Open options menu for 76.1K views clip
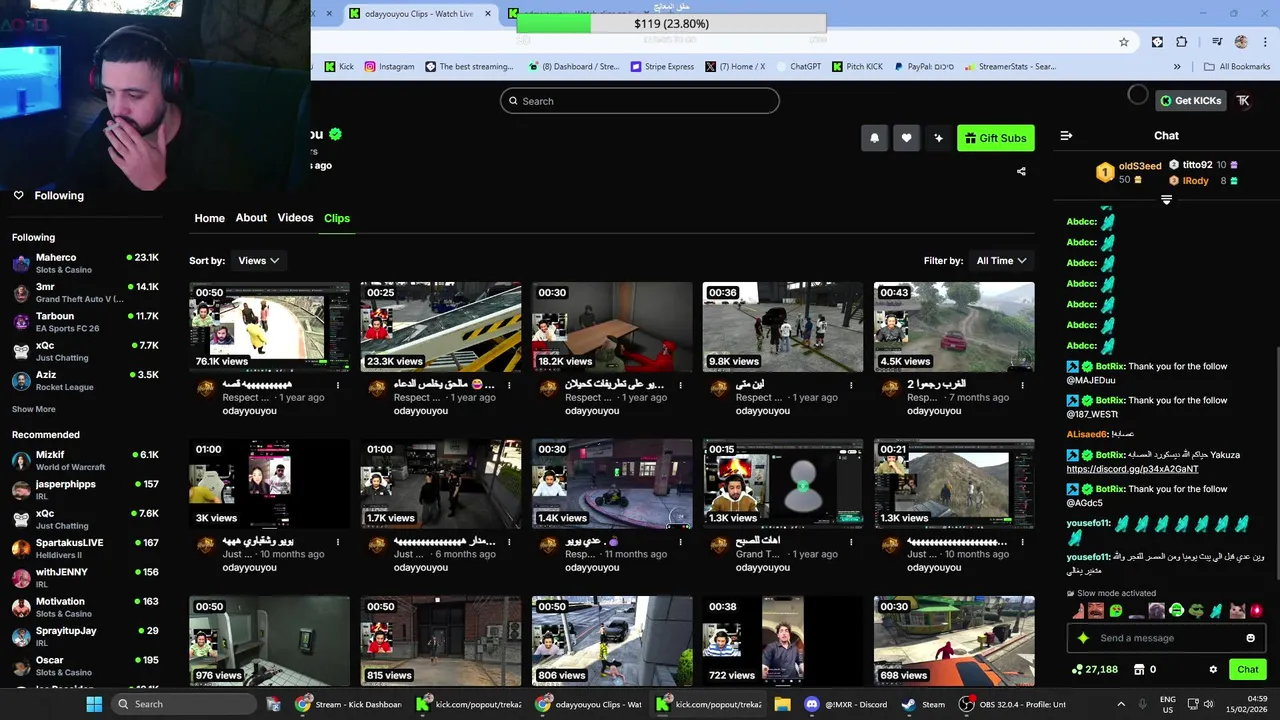The width and height of the screenshot is (1280, 720). [x=338, y=385]
